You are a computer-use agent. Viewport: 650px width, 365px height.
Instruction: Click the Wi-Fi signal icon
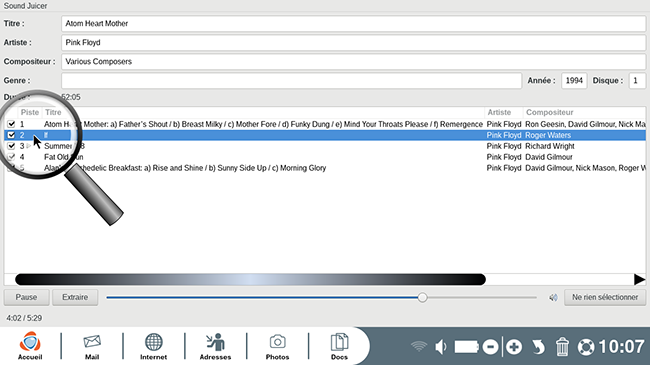point(419,346)
